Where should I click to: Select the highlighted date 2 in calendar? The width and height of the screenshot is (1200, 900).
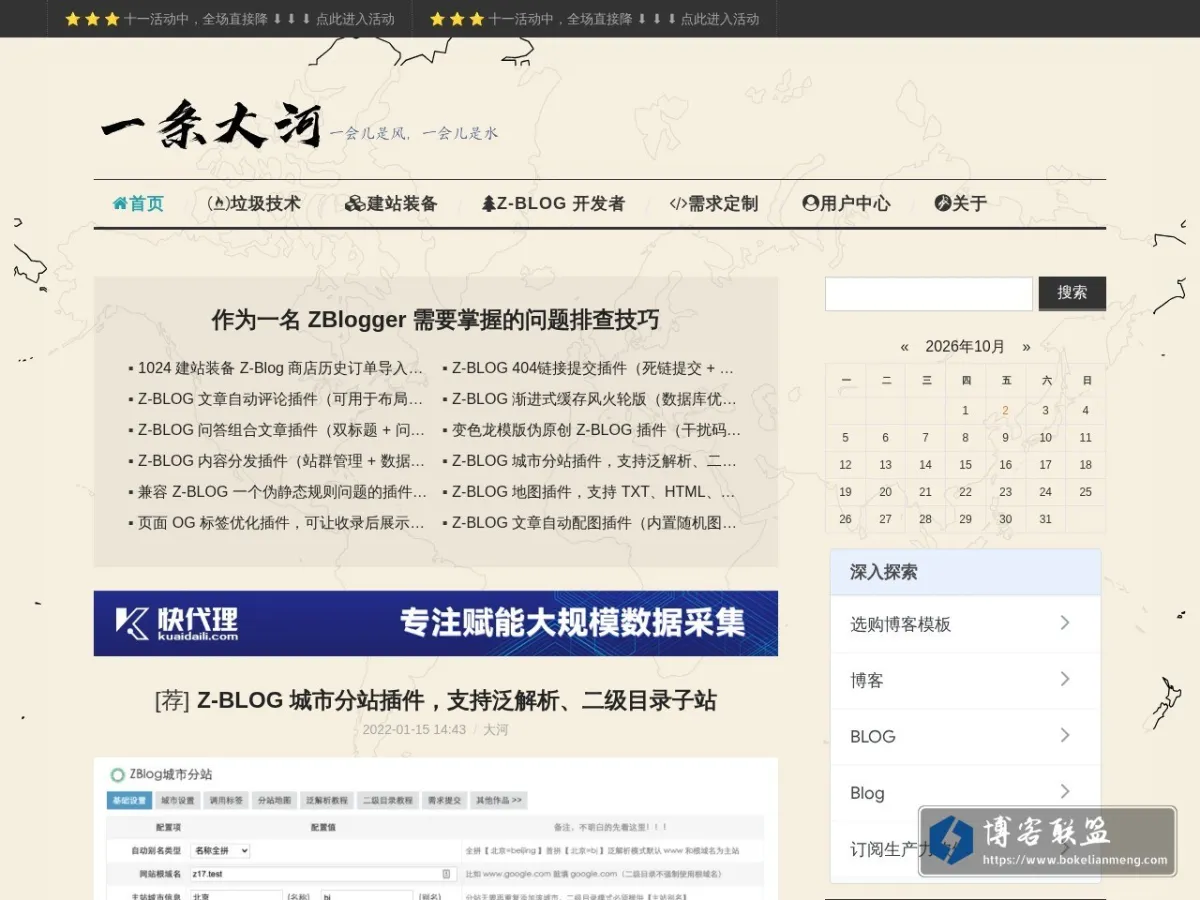(x=1005, y=410)
